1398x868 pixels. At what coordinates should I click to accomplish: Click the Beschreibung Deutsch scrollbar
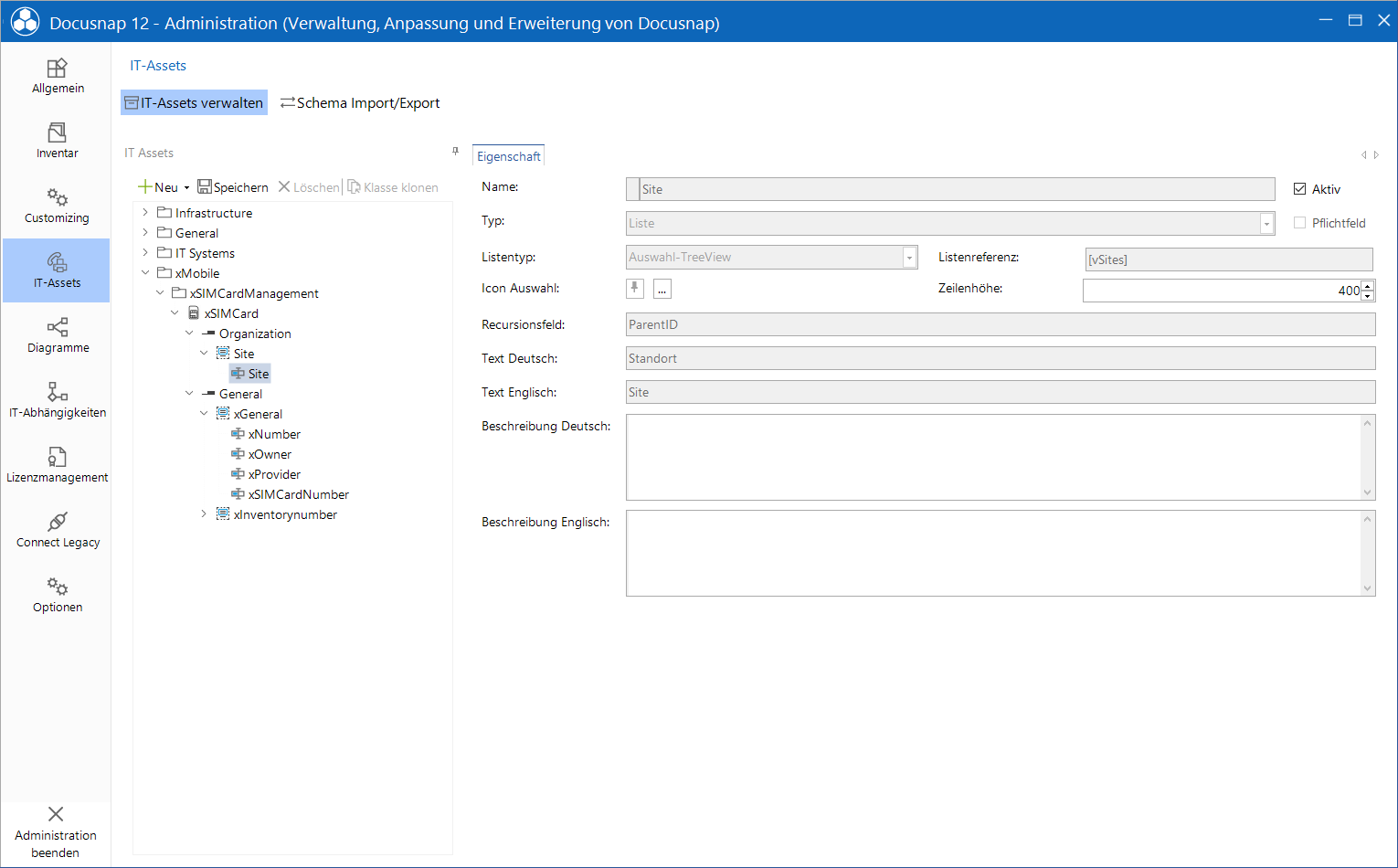[1368, 457]
